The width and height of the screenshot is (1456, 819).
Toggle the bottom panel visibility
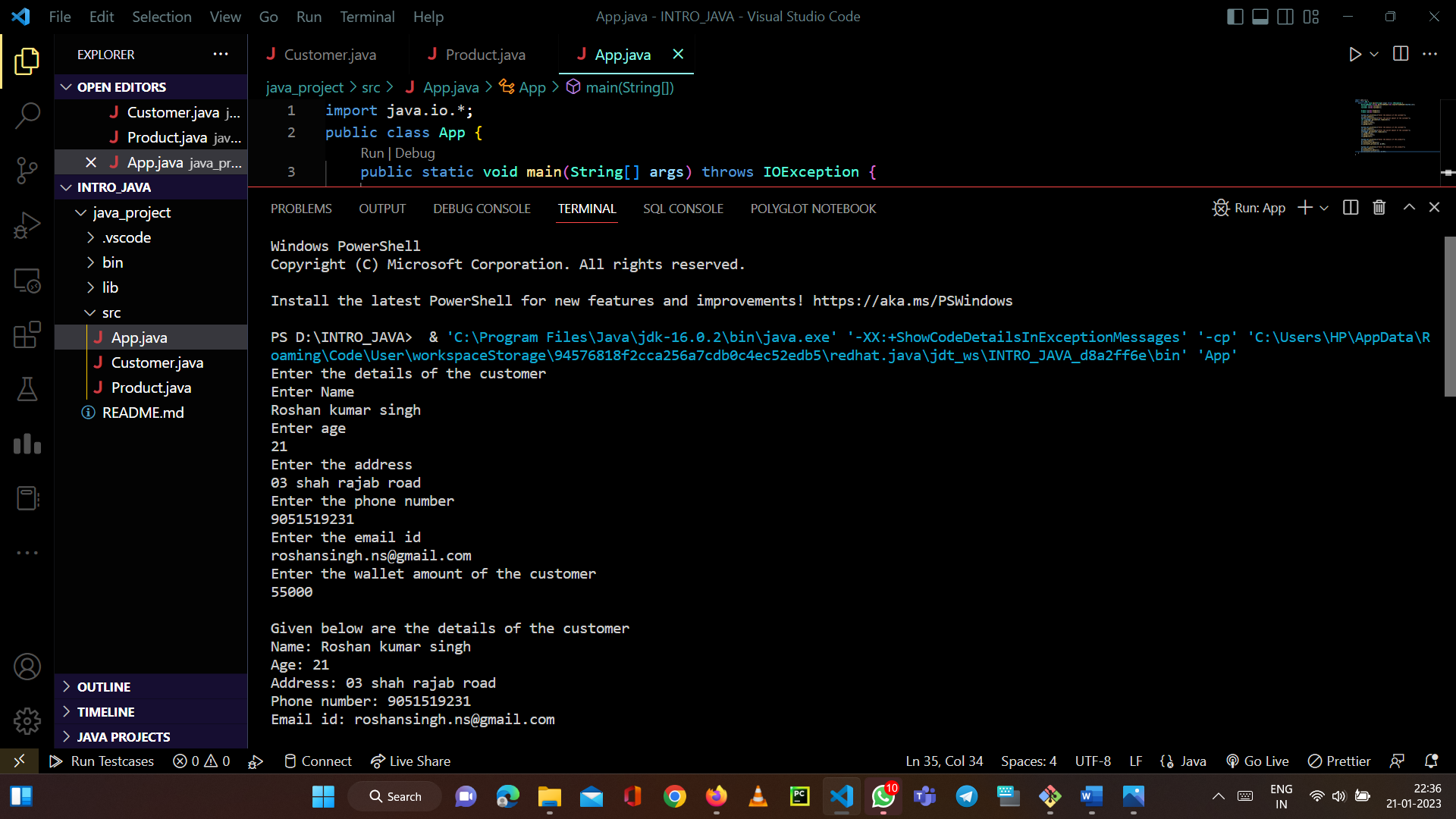1260,16
